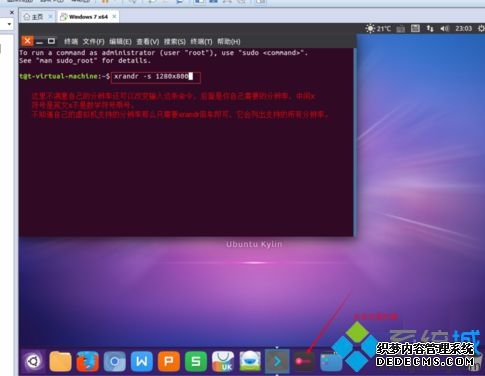Click the Terminal icon in the dock
The height and width of the screenshot is (376, 485).
tap(277, 361)
